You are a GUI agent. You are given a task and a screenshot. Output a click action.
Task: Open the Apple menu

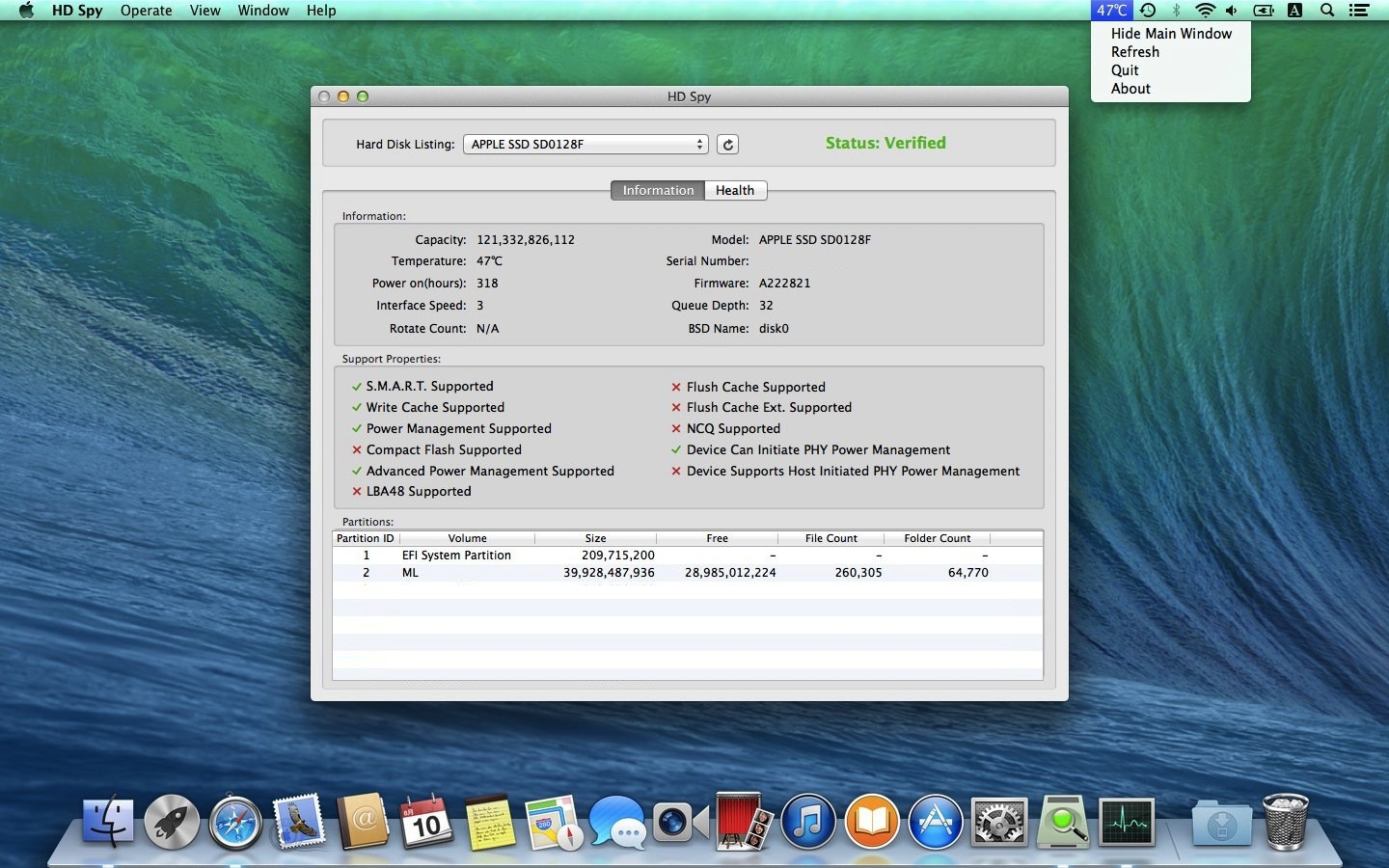click(26, 11)
